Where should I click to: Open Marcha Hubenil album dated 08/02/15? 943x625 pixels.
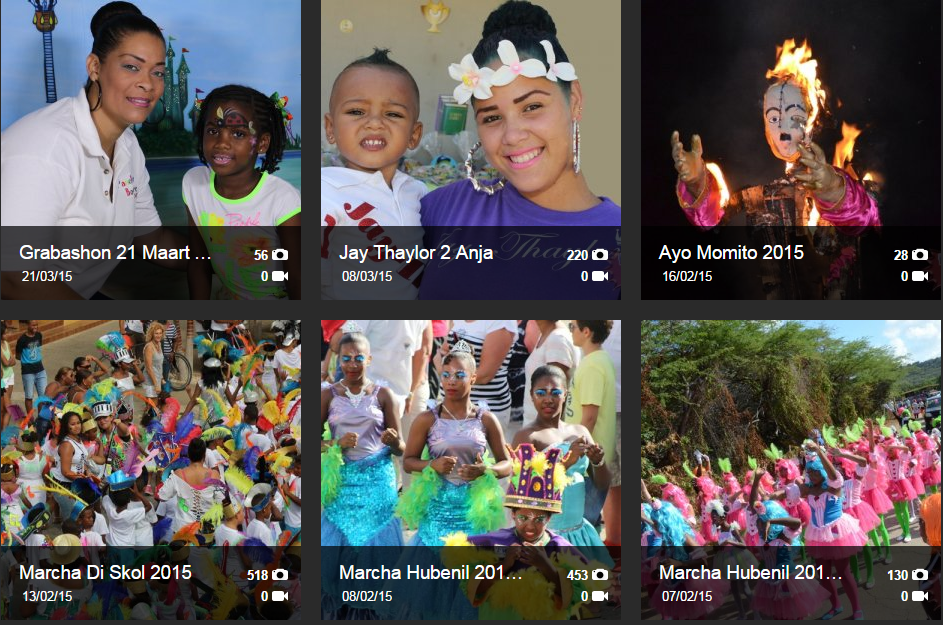point(430,573)
